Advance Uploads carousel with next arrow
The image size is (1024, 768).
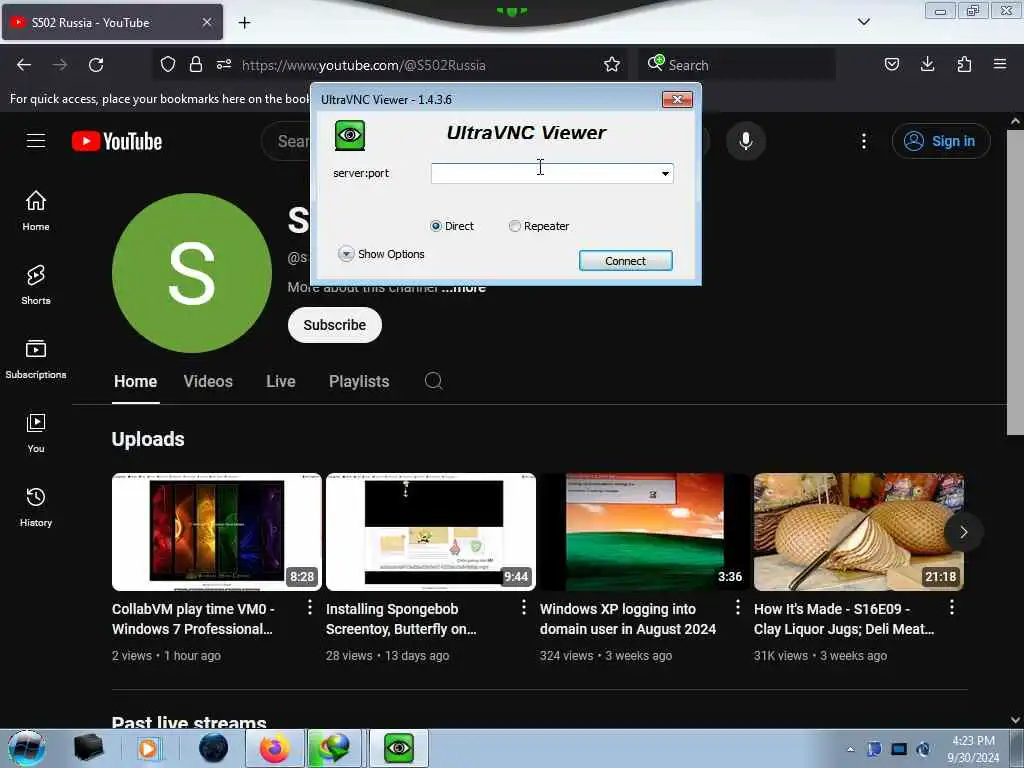(963, 532)
